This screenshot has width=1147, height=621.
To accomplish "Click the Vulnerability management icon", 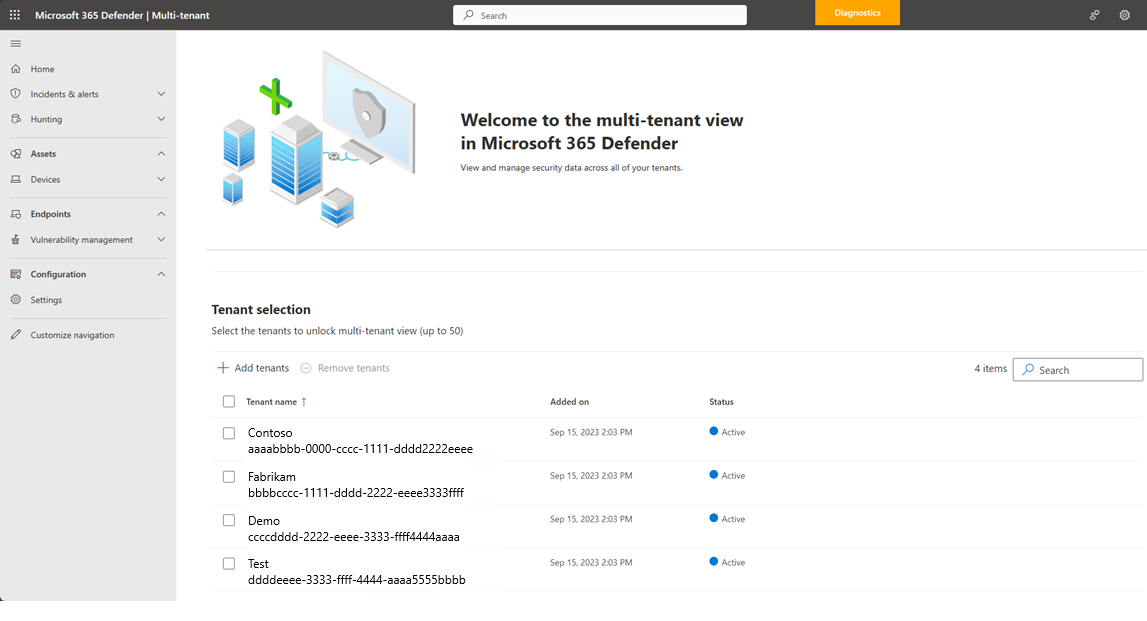I will (x=15, y=239).
